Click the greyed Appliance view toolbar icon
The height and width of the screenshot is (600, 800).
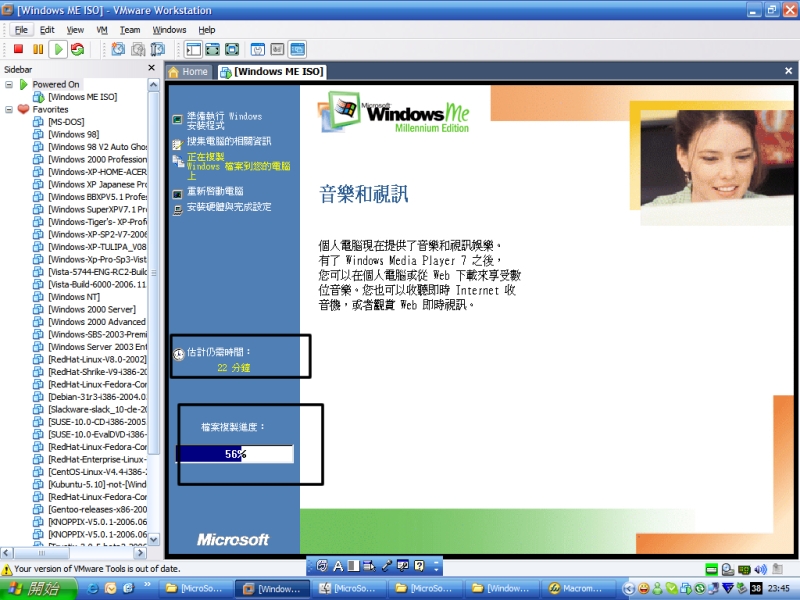(277, 49)
